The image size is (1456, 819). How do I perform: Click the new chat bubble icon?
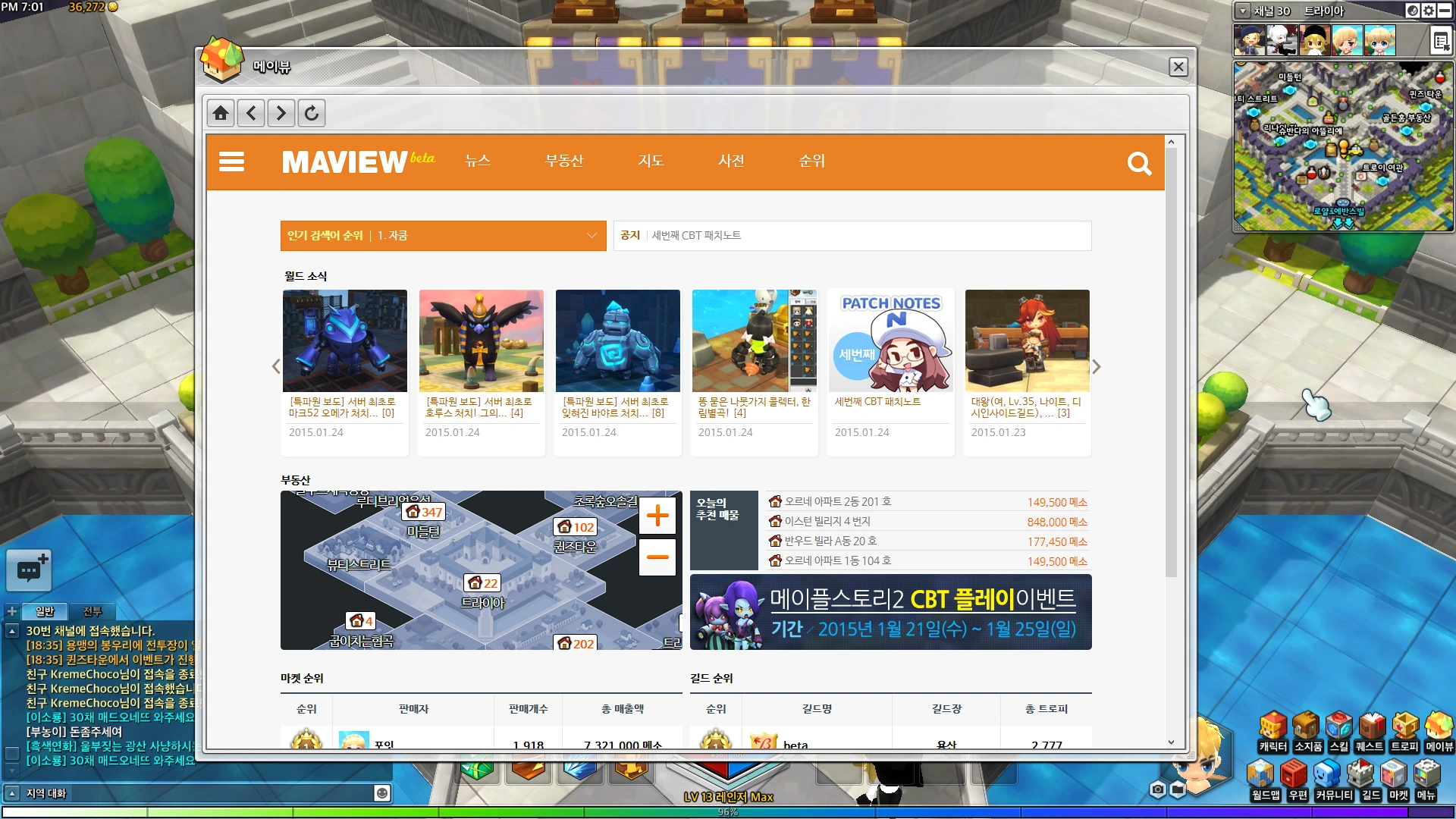(30, 570)
